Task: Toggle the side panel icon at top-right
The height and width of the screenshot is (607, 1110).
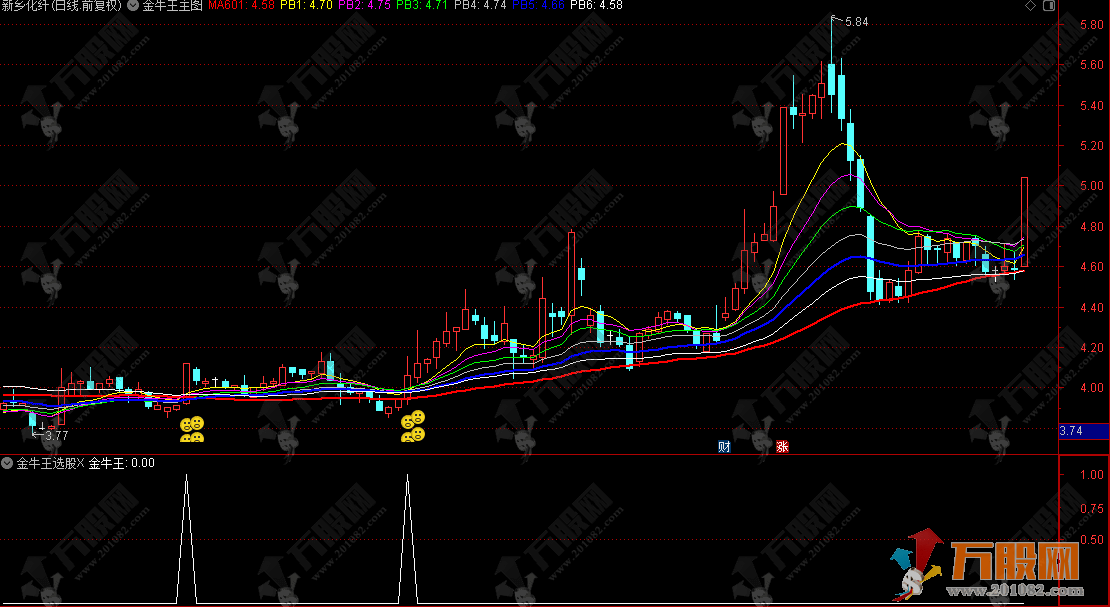Action: click(1048, 6)
